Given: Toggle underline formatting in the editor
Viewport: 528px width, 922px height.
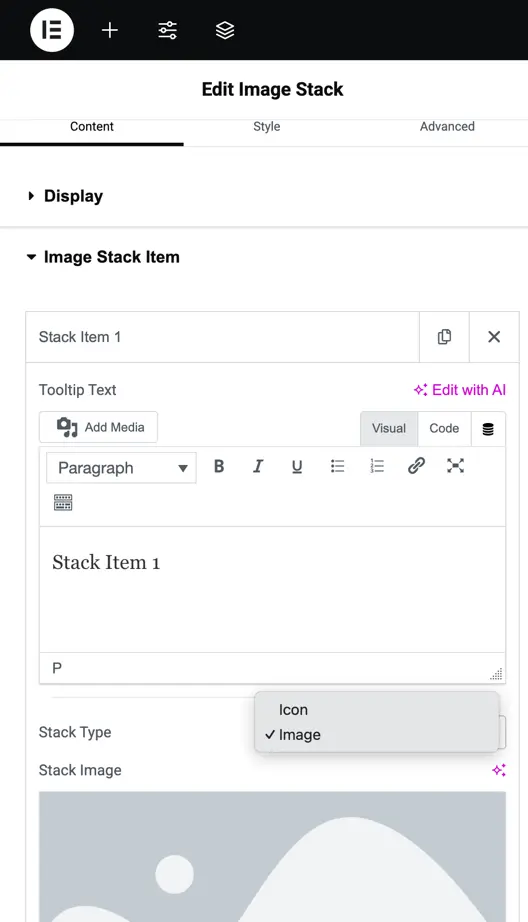Looking at the screenshot, I should (297, 466).
